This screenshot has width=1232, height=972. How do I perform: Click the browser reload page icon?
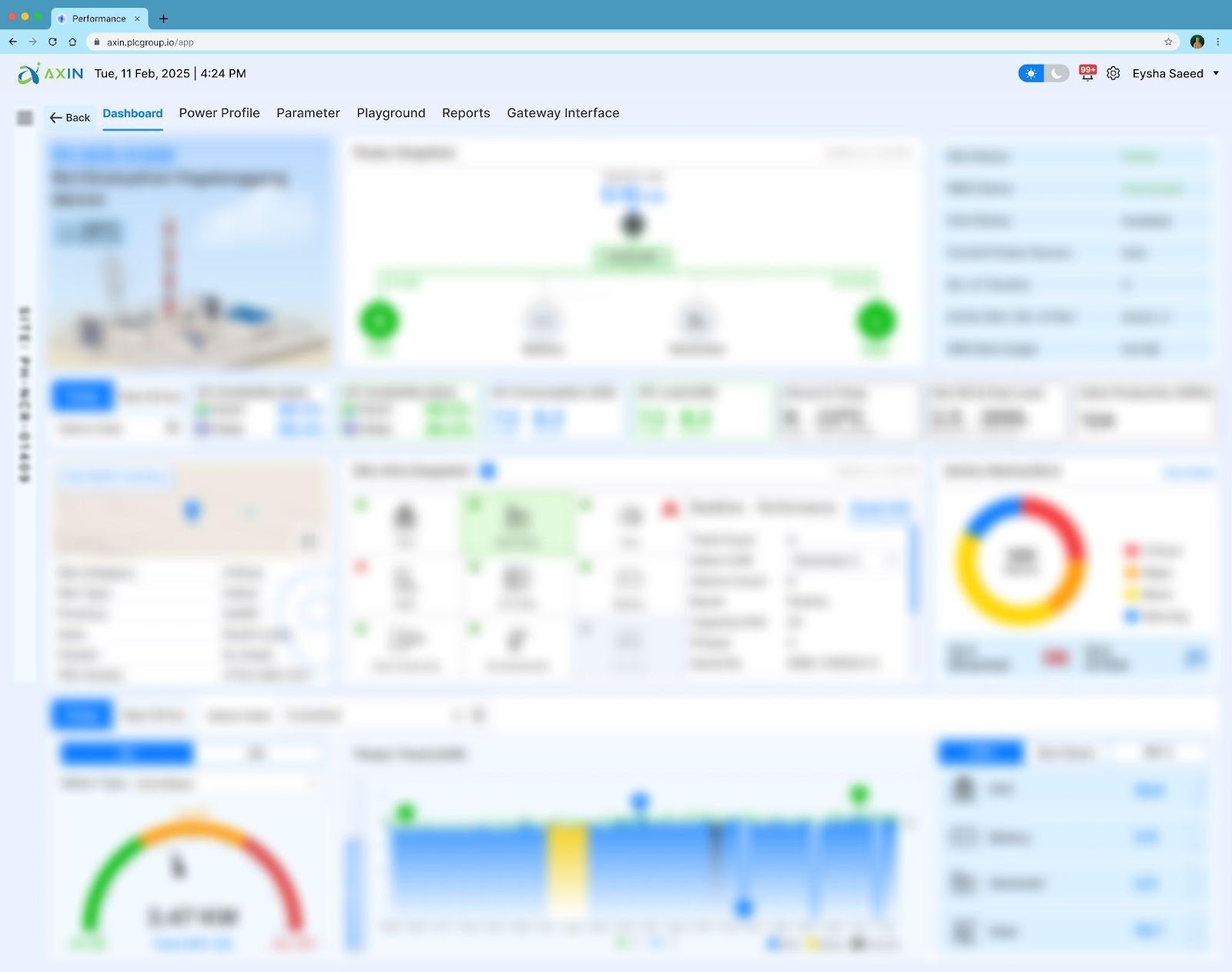point(52,42)
